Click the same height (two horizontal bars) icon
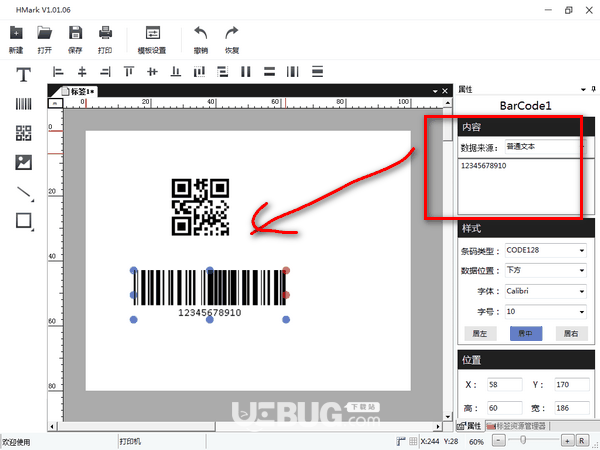The height and width of the screenshot is (450, 600). (269, 72)
